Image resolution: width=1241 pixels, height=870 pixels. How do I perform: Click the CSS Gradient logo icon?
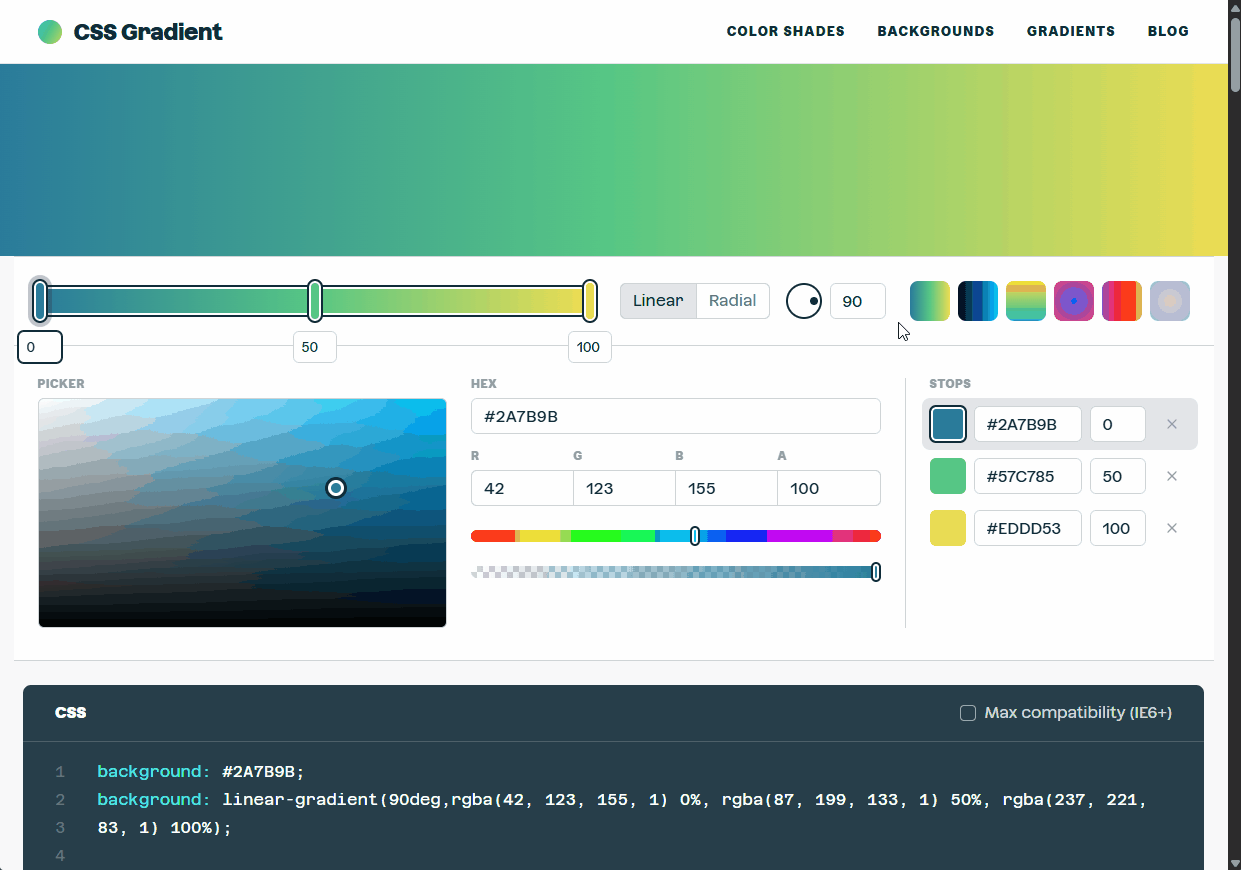[50, 32]
